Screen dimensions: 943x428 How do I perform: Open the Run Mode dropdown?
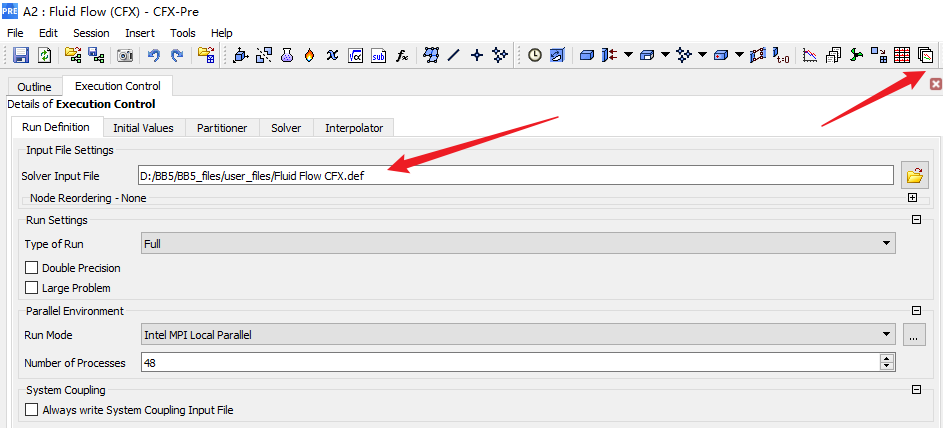coord(518,335)
